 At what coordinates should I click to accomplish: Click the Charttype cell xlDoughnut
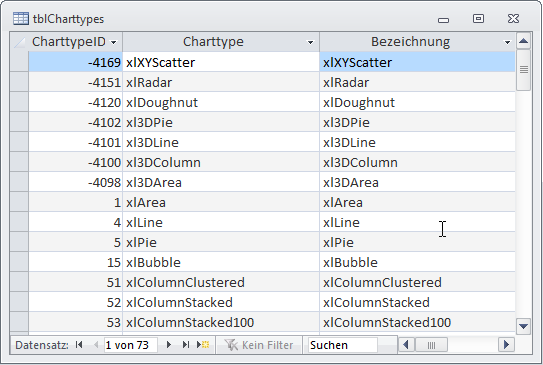pyautogui.click(x=221, y=102)
